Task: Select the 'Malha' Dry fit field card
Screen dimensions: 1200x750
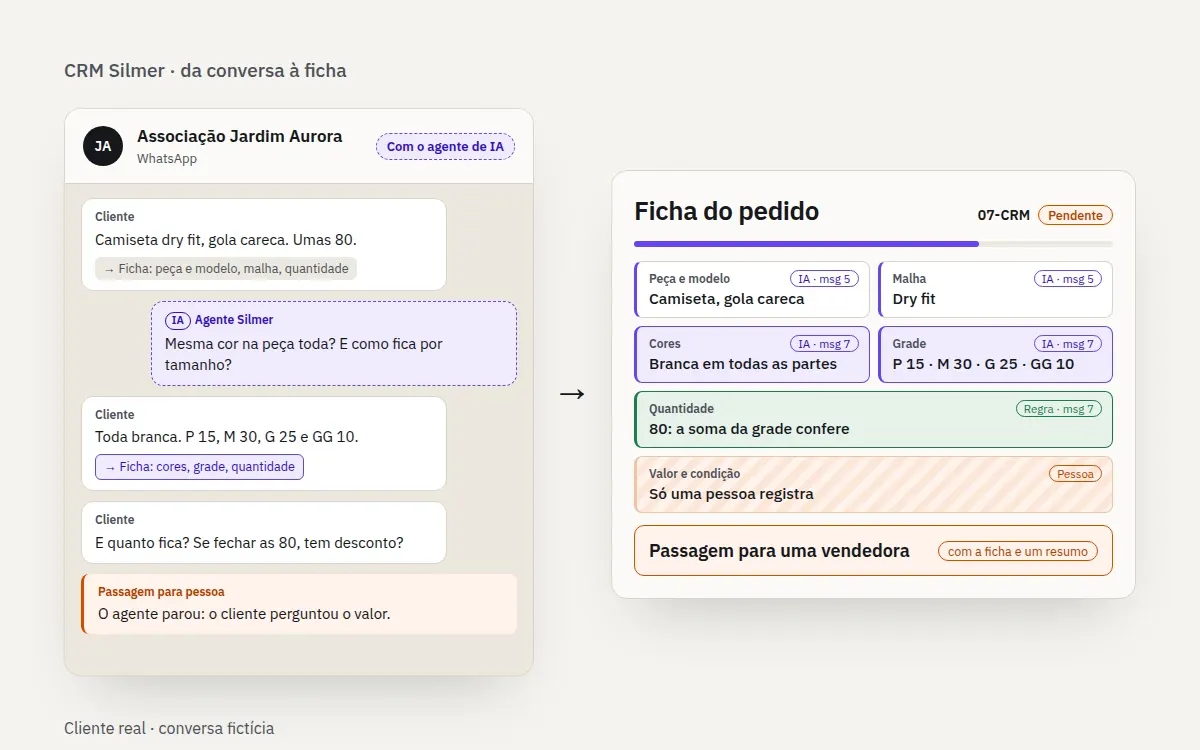Action: (996, 289)
